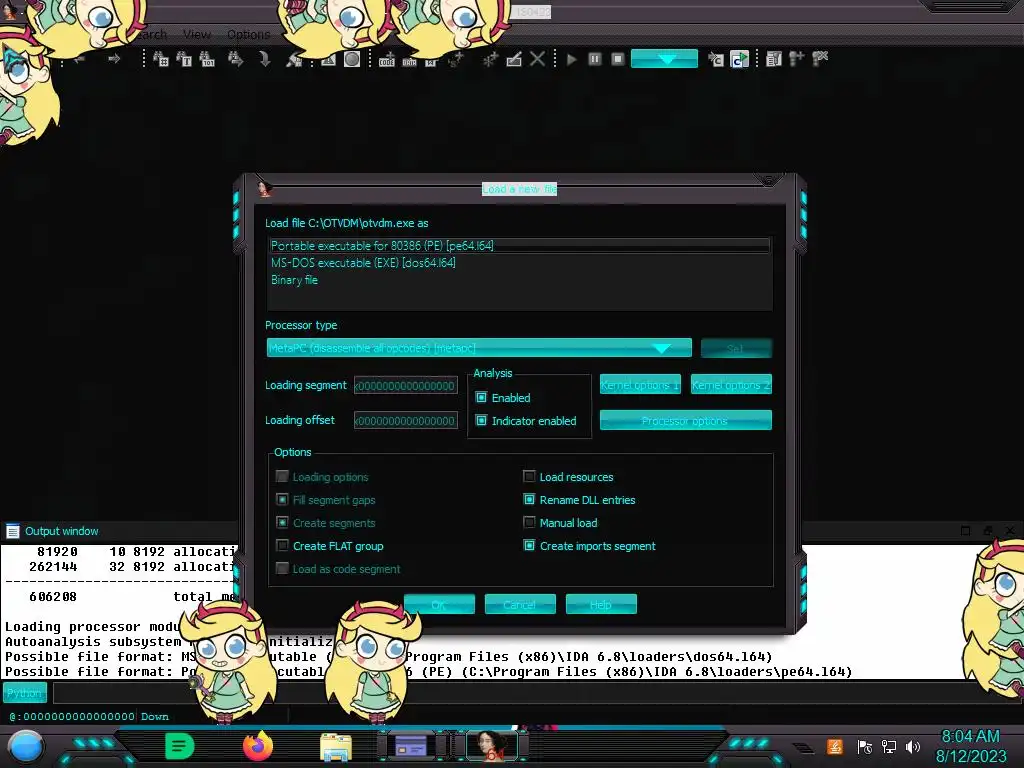
Task: Click the asterisk array toolbar icon
Action: click(490, 59)
